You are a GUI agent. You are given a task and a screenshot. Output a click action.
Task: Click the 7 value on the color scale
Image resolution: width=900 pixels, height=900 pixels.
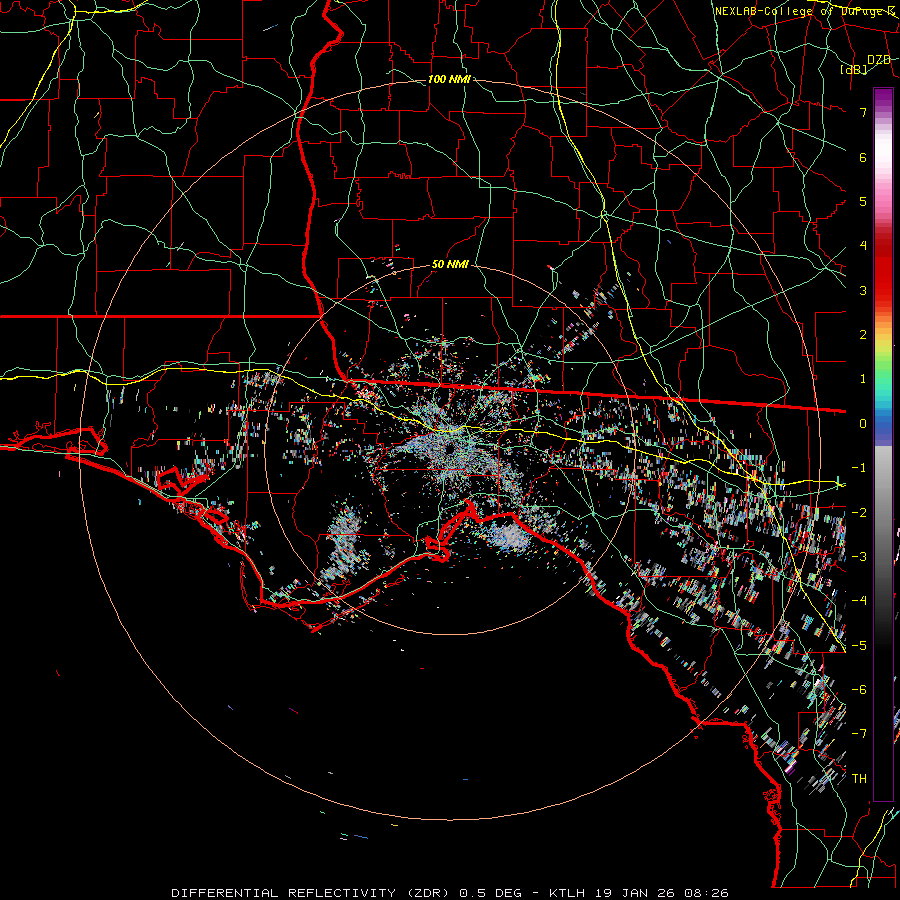click(863, 112)
